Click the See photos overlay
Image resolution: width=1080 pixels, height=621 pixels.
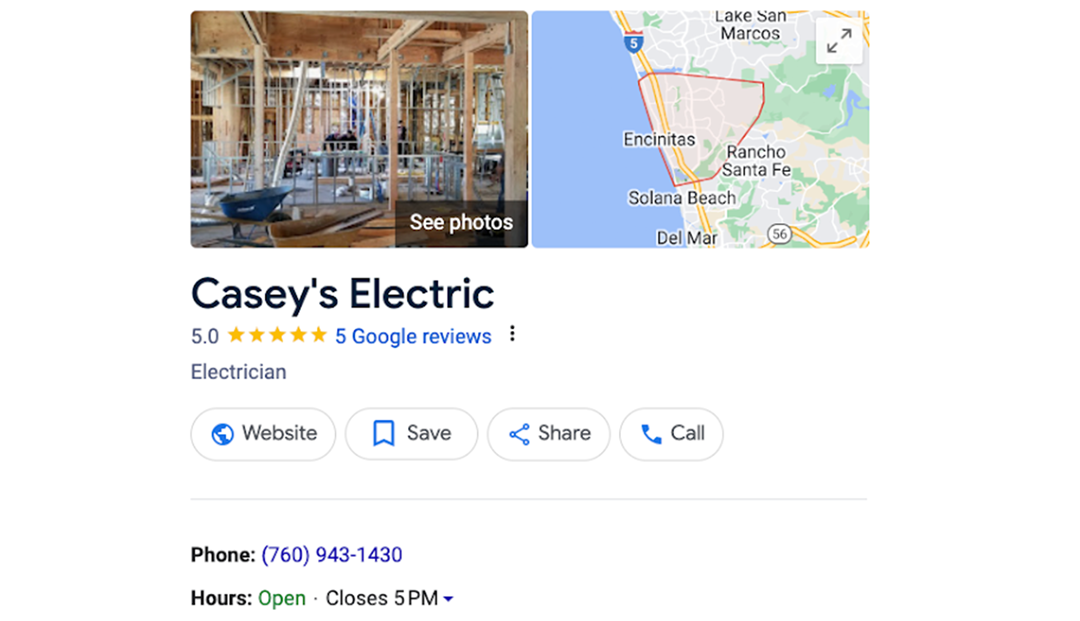click(461, 223)
